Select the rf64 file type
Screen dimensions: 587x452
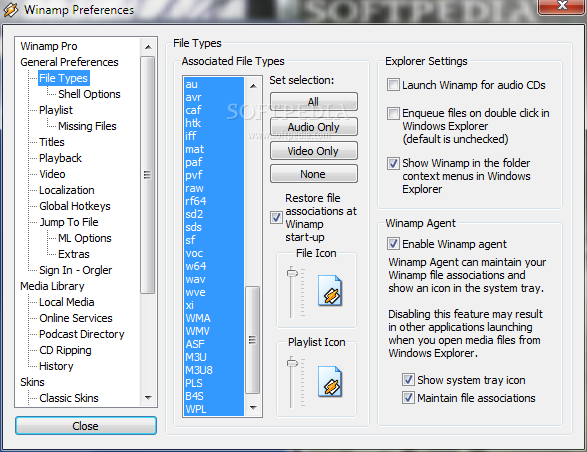pyautogui.click(x=214, y=201)
